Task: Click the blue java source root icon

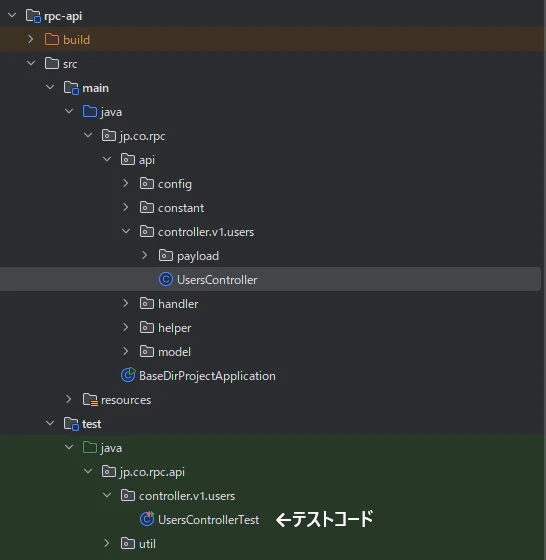Action: pyautogui.click(x=90, y=111)
